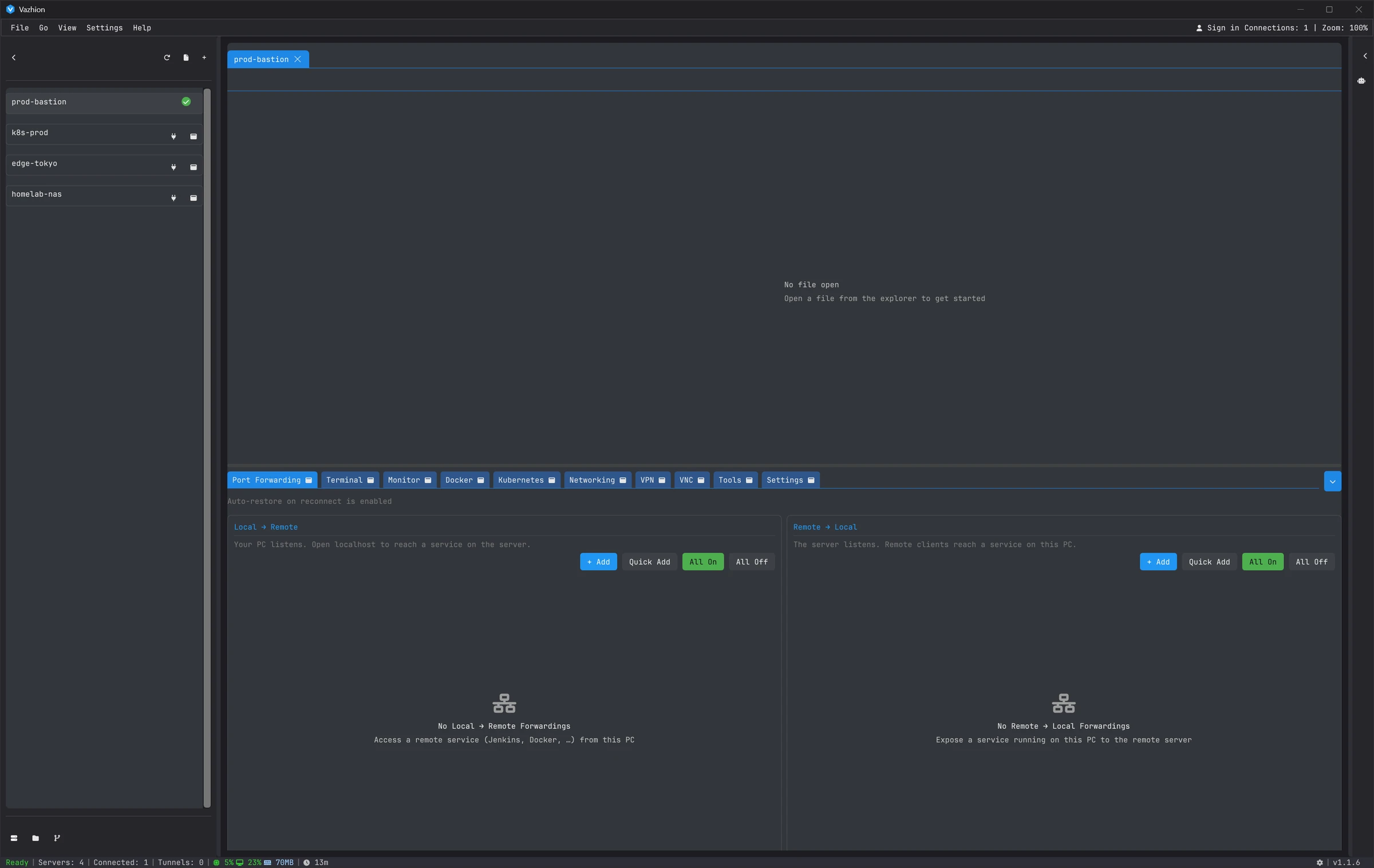Pop out the Terminal tab window icon
The image size is (1374, 868).
pyautogui.click(x=370, y=480)
